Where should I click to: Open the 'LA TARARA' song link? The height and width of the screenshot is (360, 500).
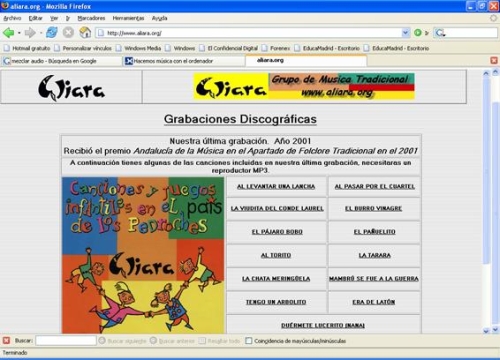click(x=374, y=255)
